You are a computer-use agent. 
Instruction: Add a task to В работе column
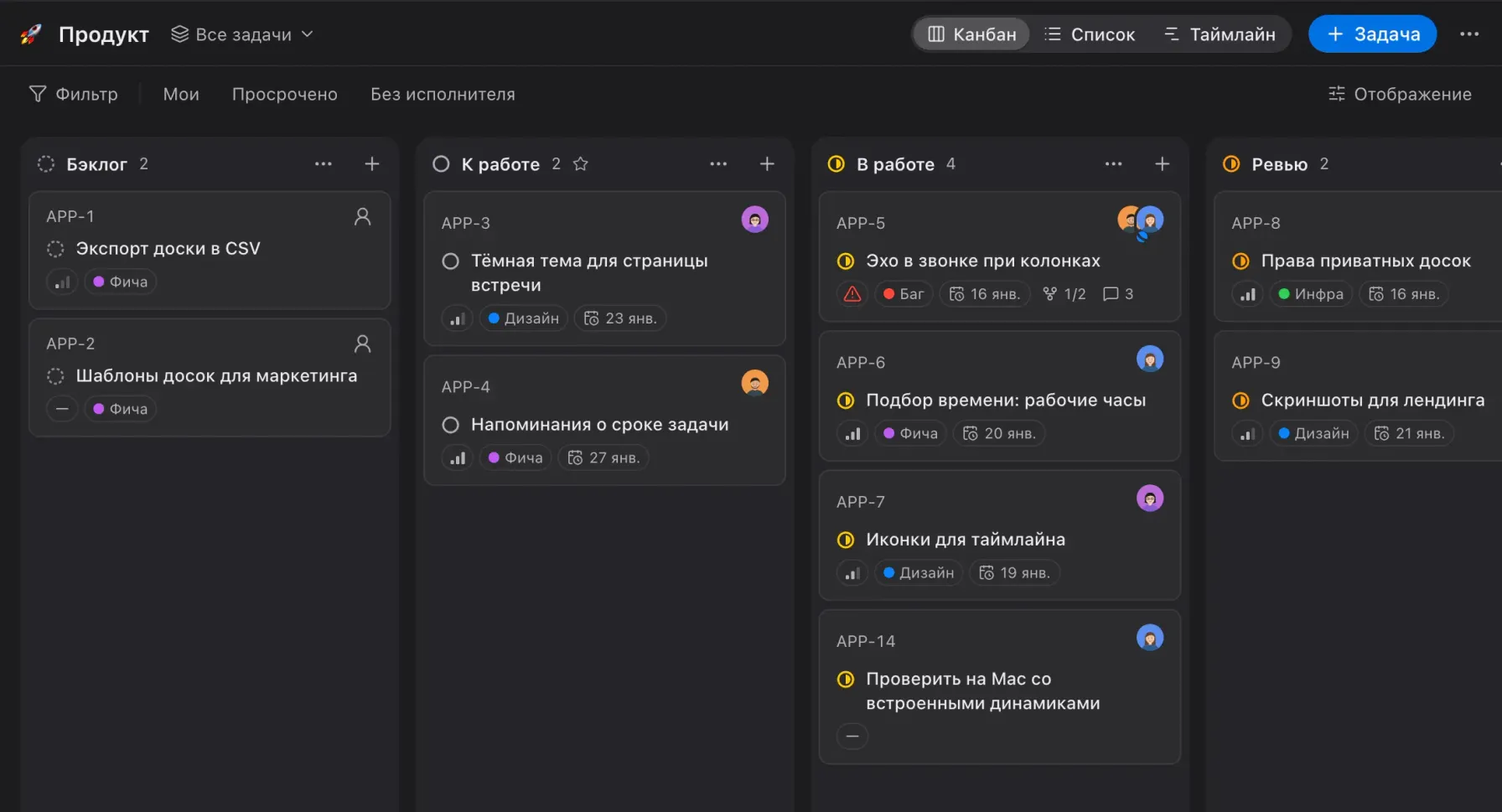point(1162,164)
